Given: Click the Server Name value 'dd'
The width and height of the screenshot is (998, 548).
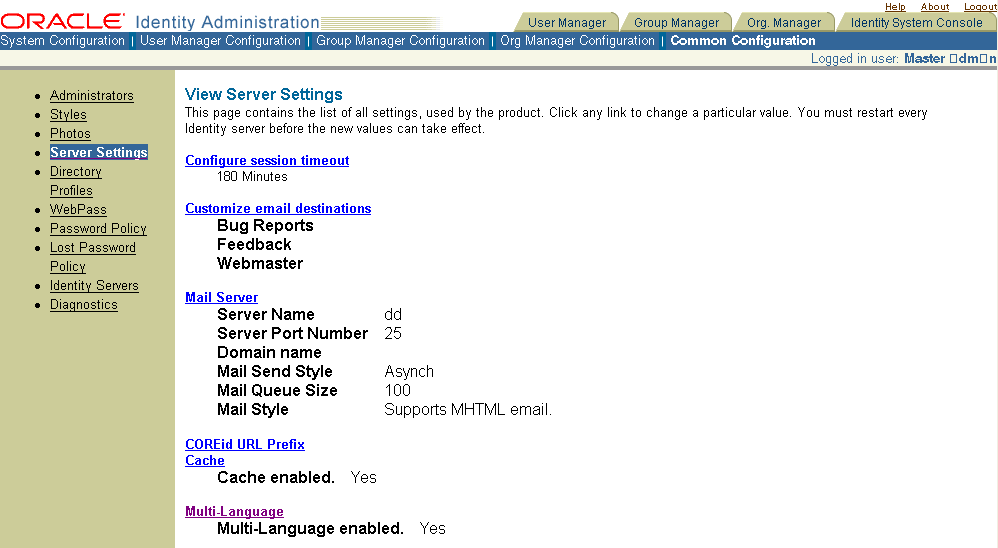Looking at the screenshot, I should [x=393, y=314].
